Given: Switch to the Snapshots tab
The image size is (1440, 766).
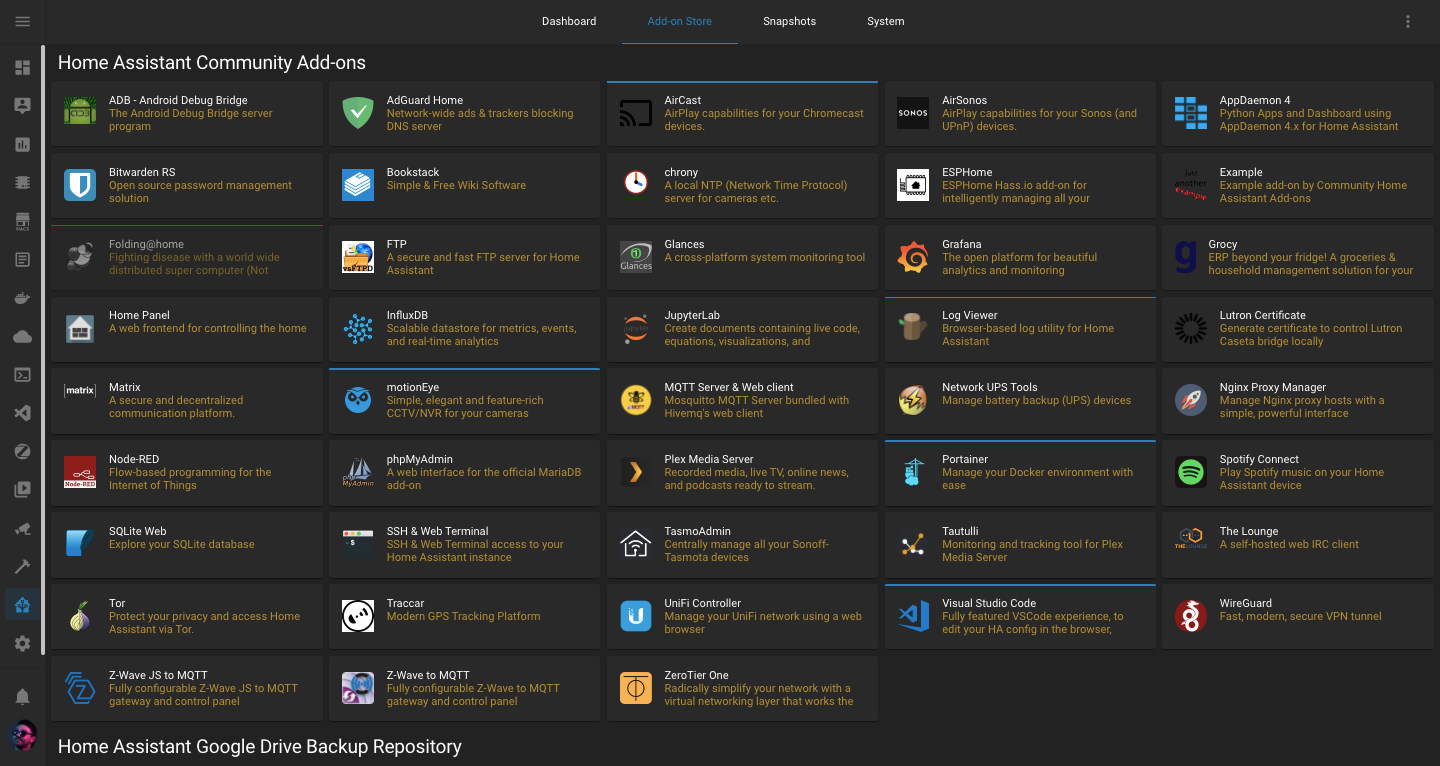Looking at the screenshot, I should tap(789, 21).
